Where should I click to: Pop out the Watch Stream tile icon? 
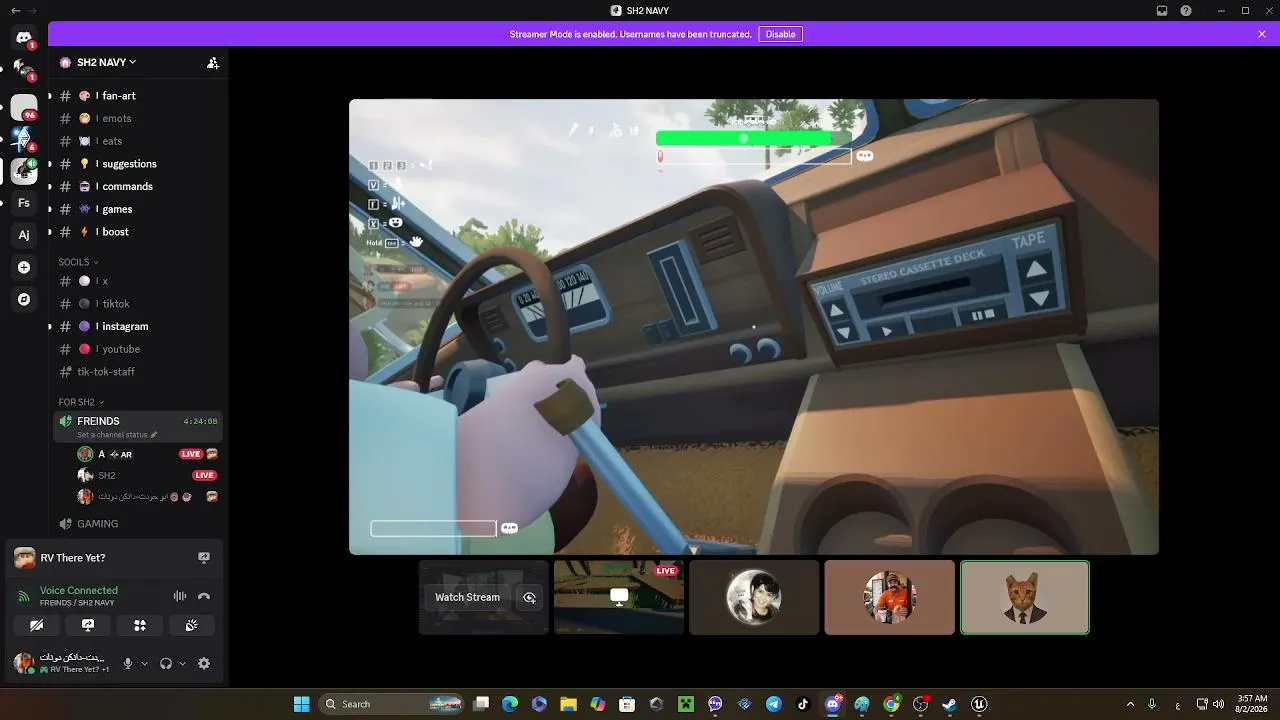[530, 597]
